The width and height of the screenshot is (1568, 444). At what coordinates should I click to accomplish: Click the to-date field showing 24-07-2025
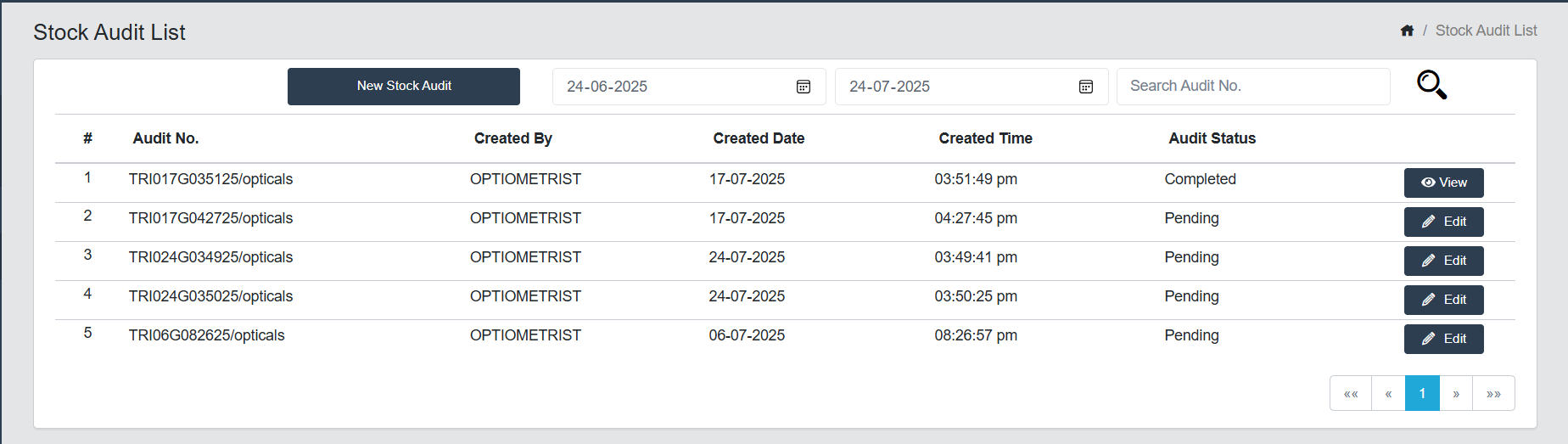(955, 87)
